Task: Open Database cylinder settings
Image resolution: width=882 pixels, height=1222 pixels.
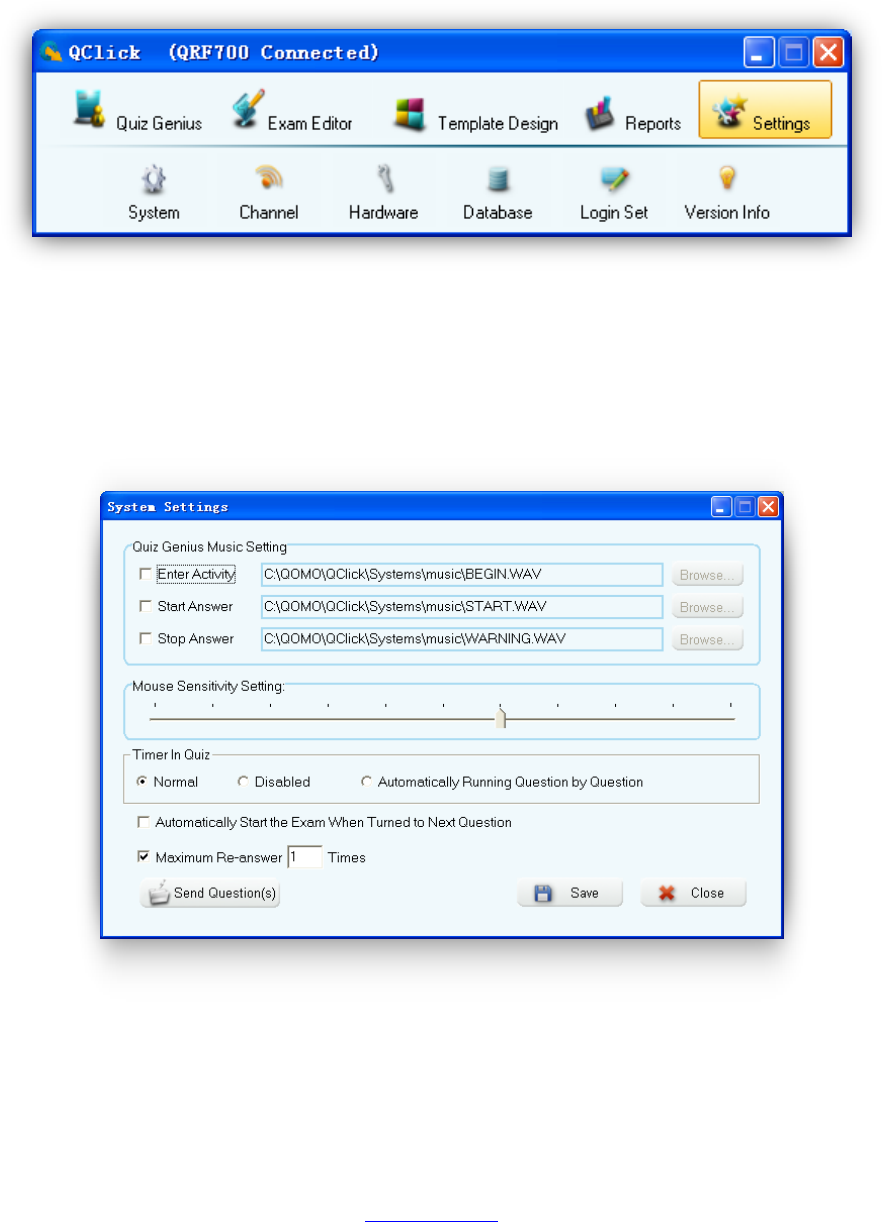Action: click(x=497, y=180)
